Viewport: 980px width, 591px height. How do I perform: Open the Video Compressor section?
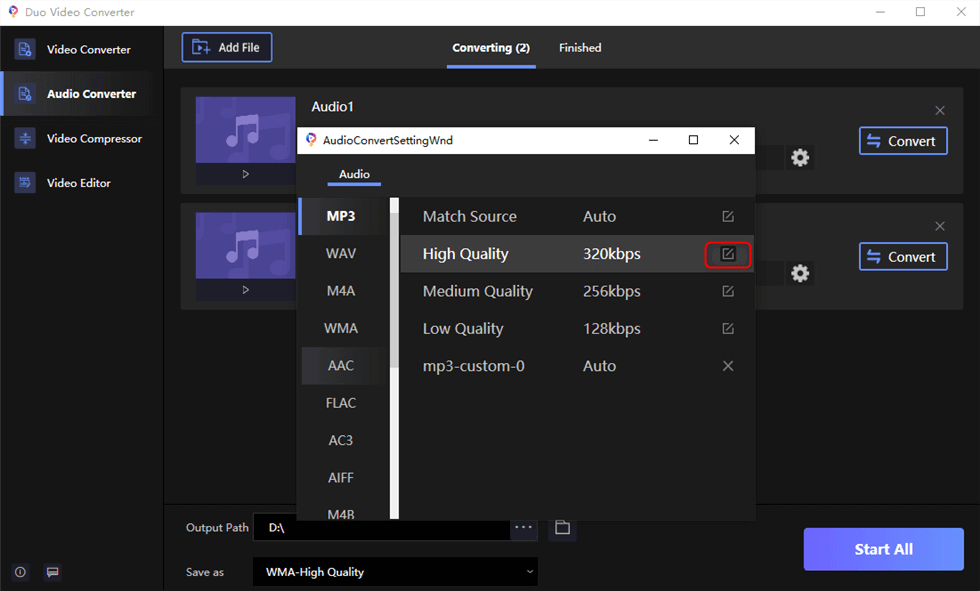point(82,139)
